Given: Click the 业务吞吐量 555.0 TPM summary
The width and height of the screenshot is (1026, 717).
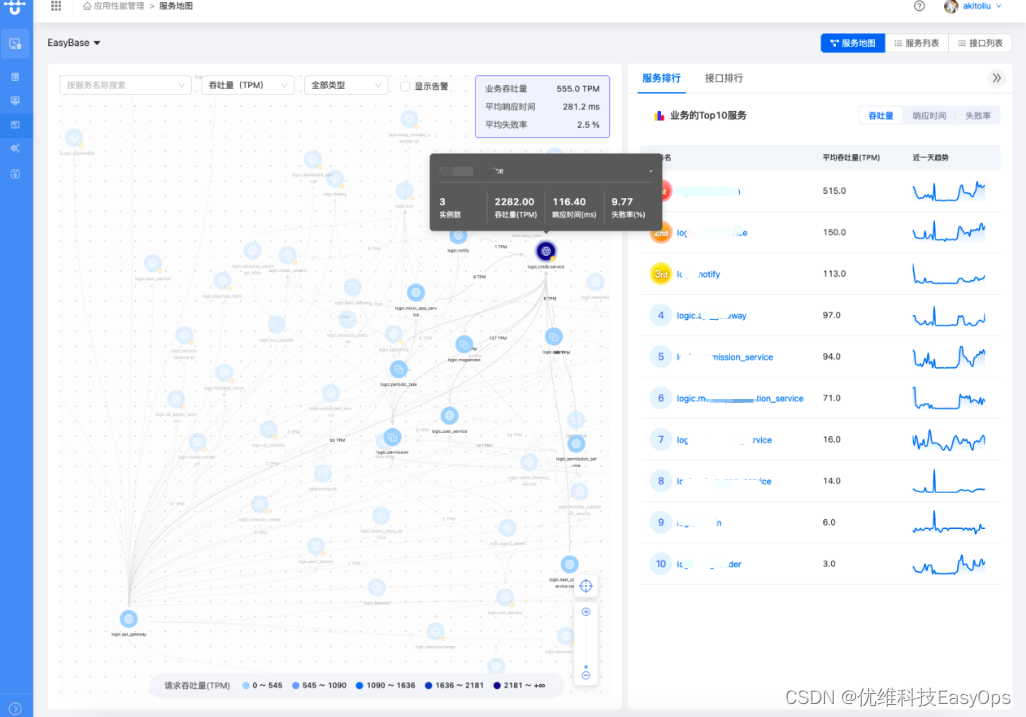Looking at the screenshot, I should point(542,88).
